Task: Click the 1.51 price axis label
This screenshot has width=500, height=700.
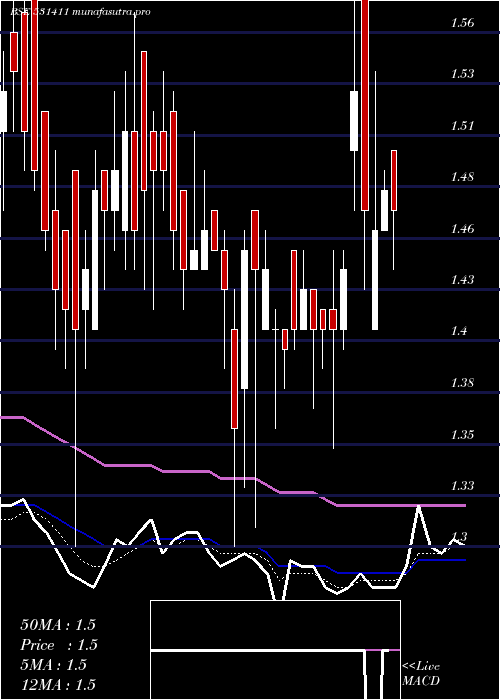Action: pyautogui.click(x=462, y=126)
